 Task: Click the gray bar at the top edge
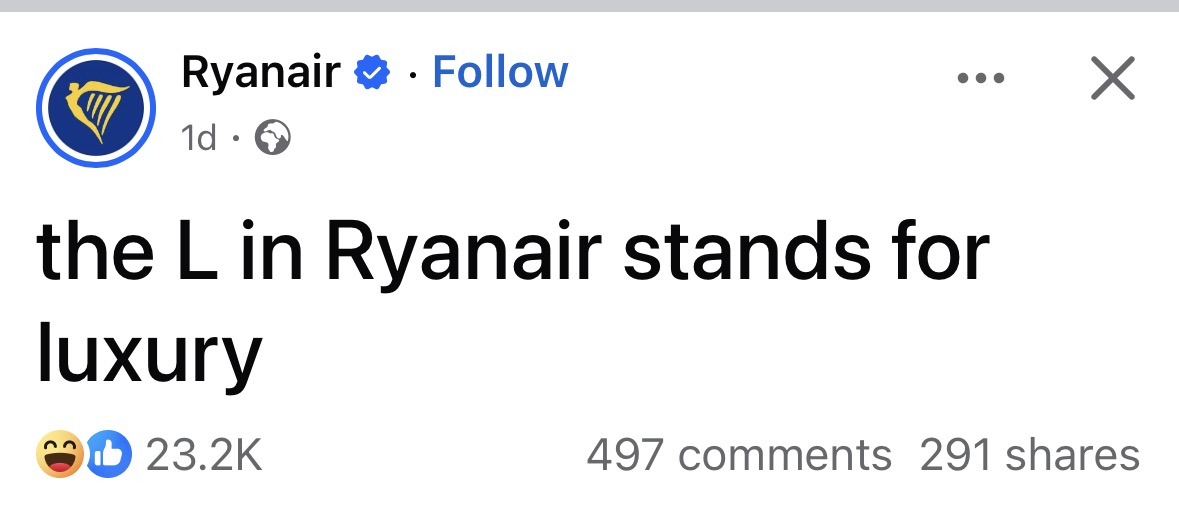(589, 5)
